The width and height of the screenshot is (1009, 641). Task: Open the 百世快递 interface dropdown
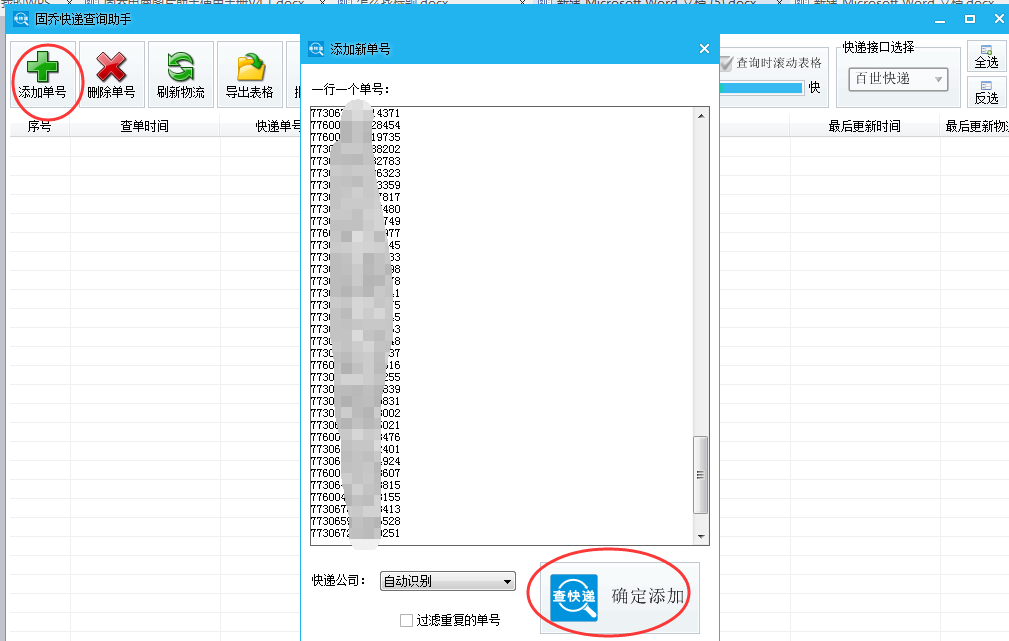[x=898, y=79]
